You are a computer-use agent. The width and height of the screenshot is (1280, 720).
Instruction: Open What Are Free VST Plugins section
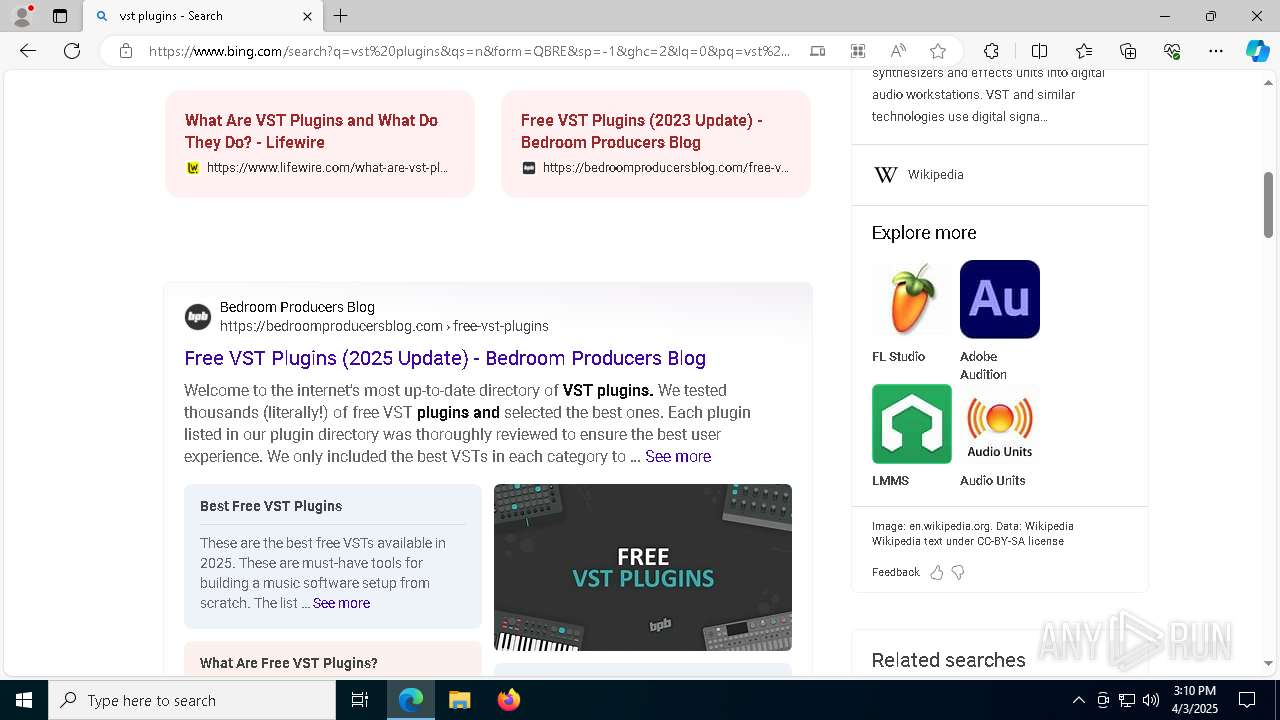click(289, 663)
